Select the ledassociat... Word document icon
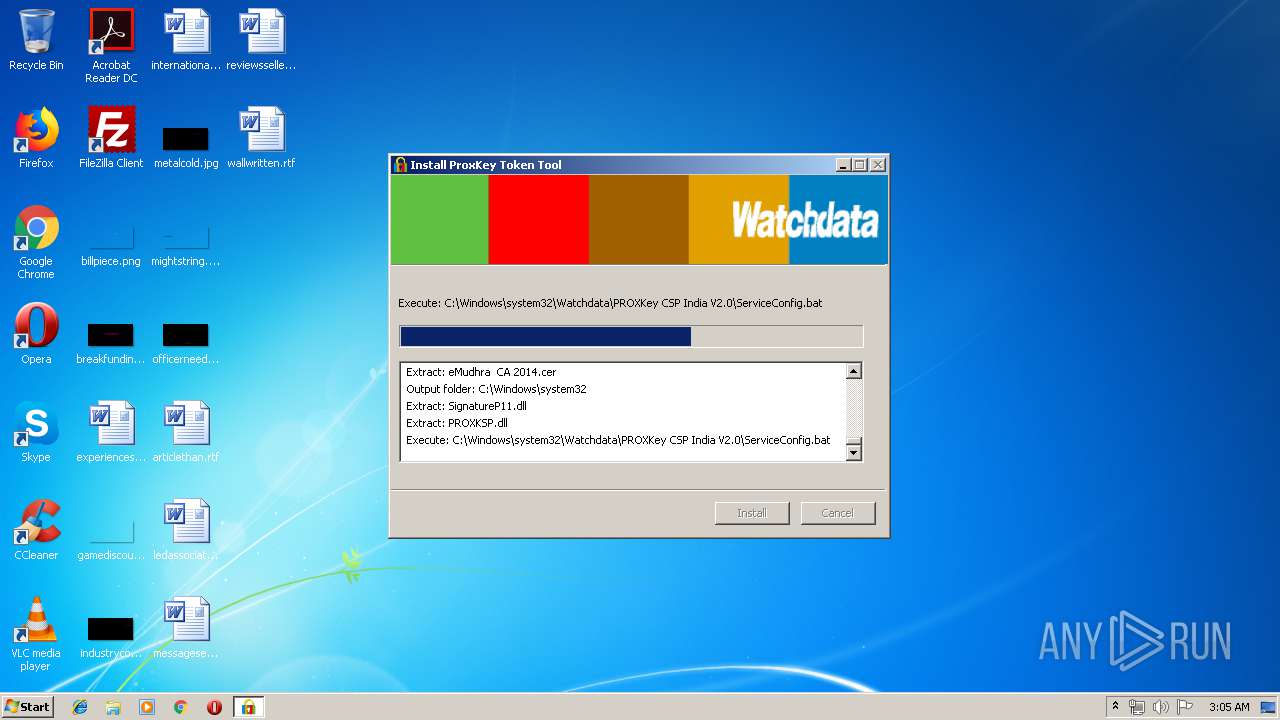 pos(186,530)
